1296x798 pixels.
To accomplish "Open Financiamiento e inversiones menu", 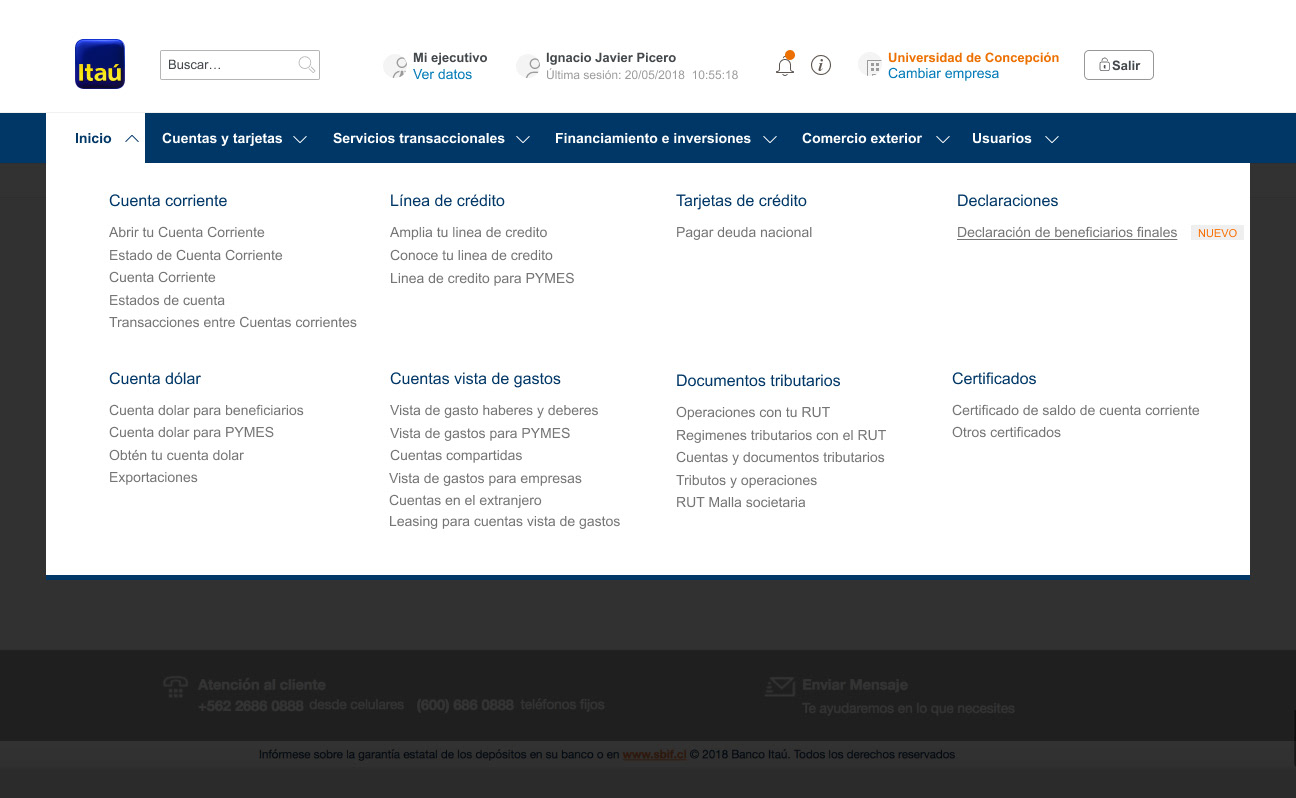I will pos(653,138).
